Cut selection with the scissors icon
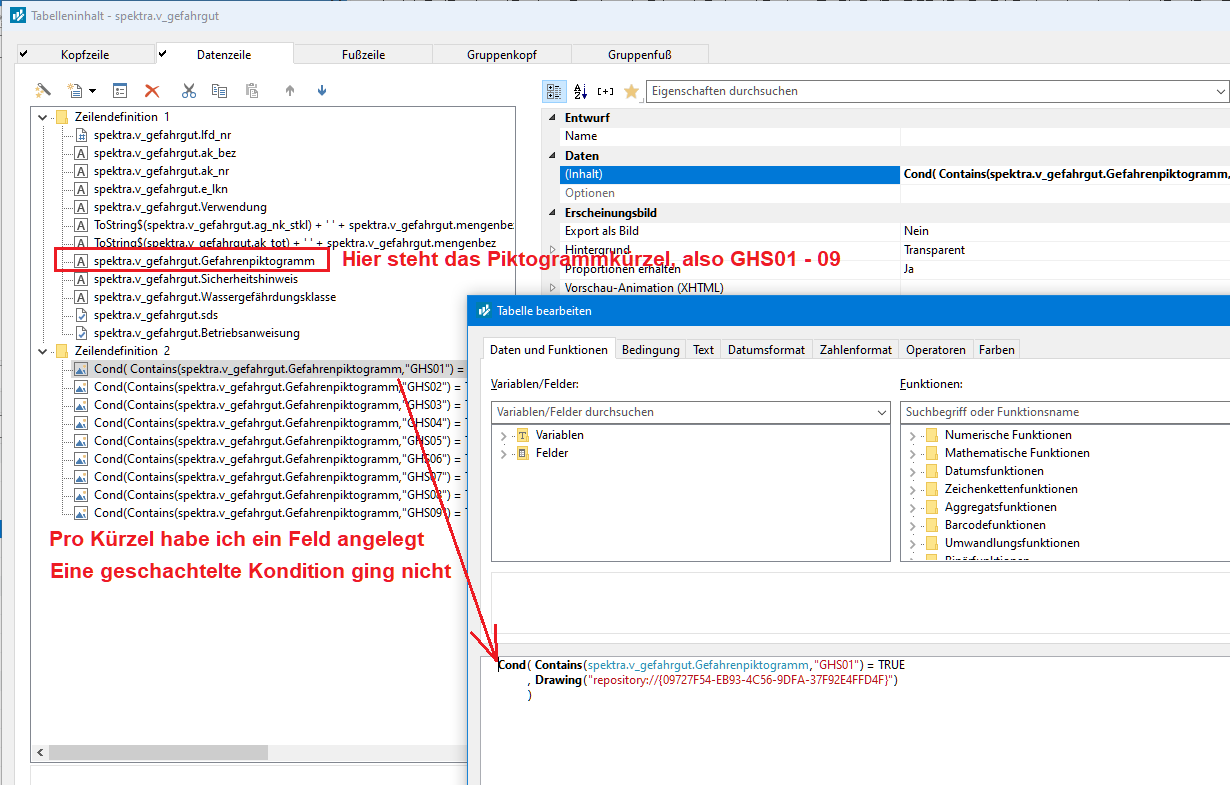The height and width of the screenshot is (785, 1230). point(189,91)
